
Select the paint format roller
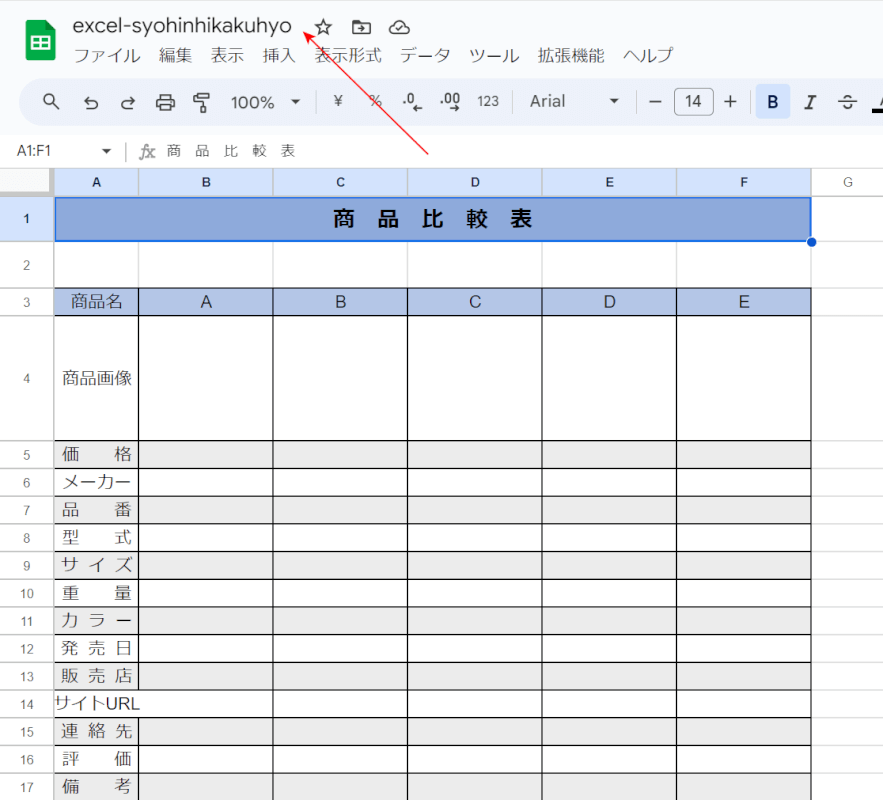[202, 101]
